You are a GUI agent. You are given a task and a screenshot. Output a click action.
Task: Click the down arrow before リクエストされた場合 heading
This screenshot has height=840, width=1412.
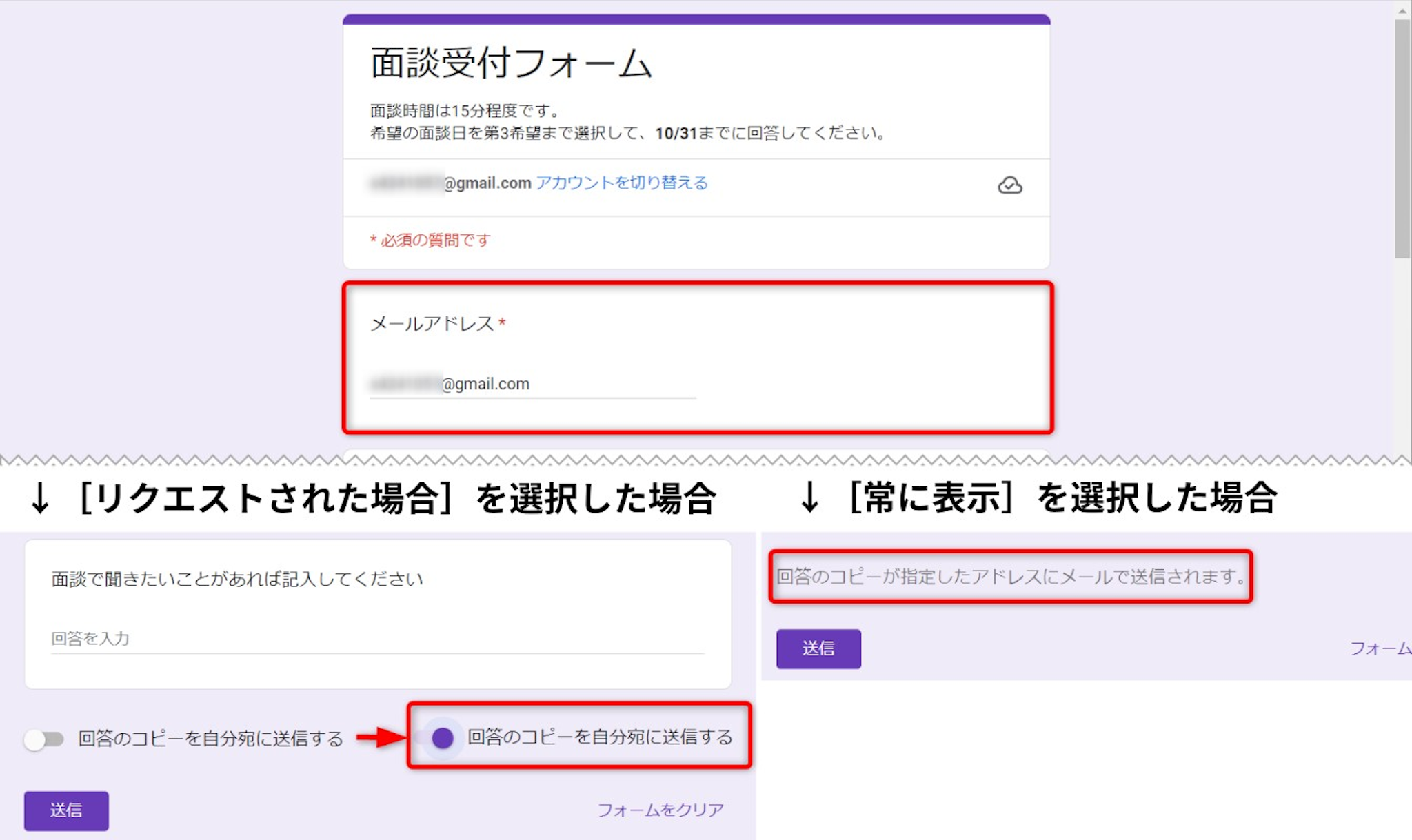40,498
